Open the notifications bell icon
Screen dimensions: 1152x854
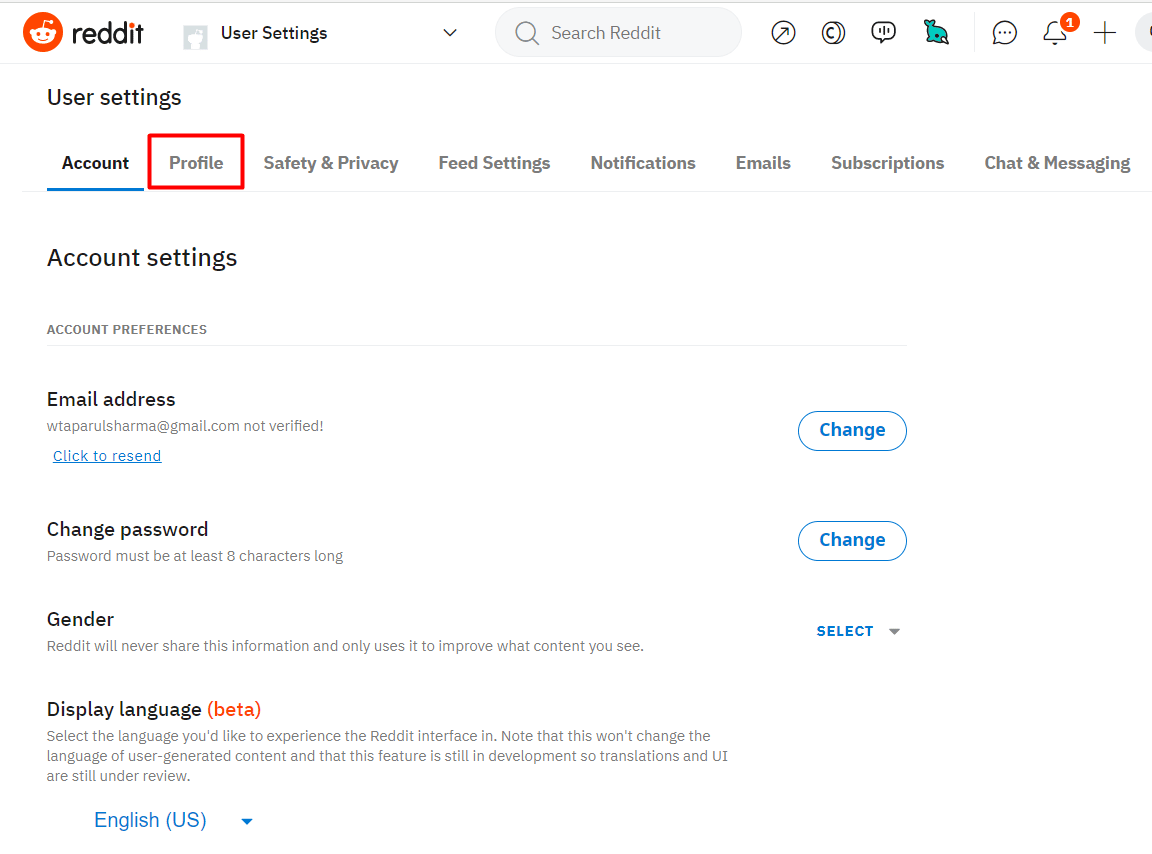1054,33
